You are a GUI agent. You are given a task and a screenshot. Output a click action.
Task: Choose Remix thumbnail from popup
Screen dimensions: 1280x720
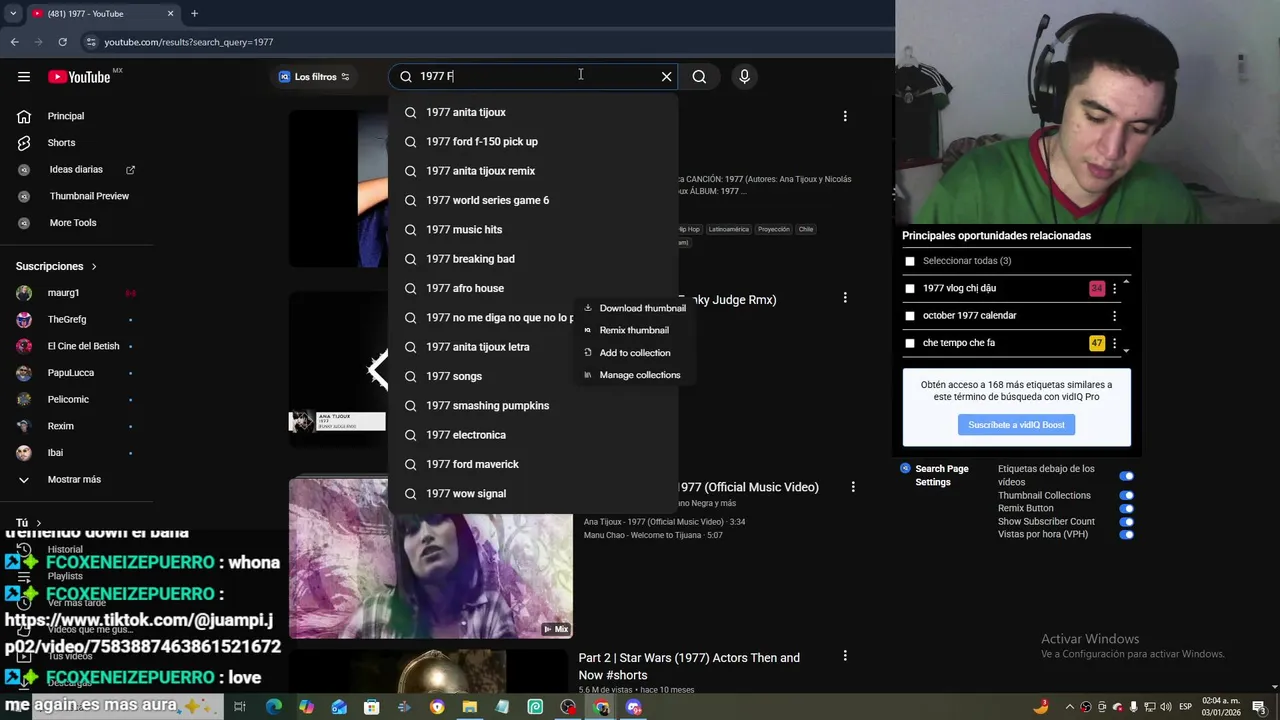(634, 330)
